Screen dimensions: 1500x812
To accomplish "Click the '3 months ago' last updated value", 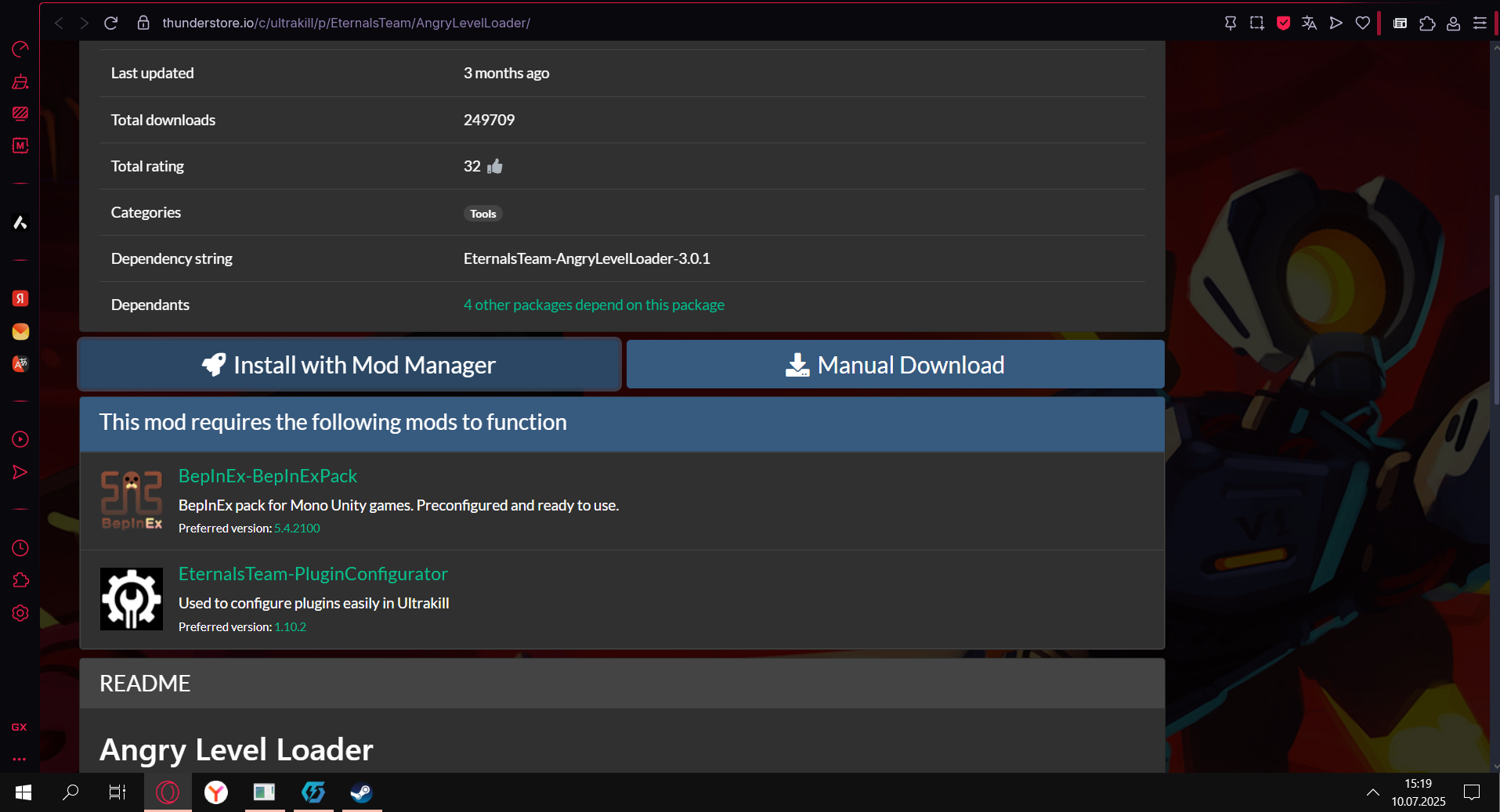I will (x=506, y=73).
